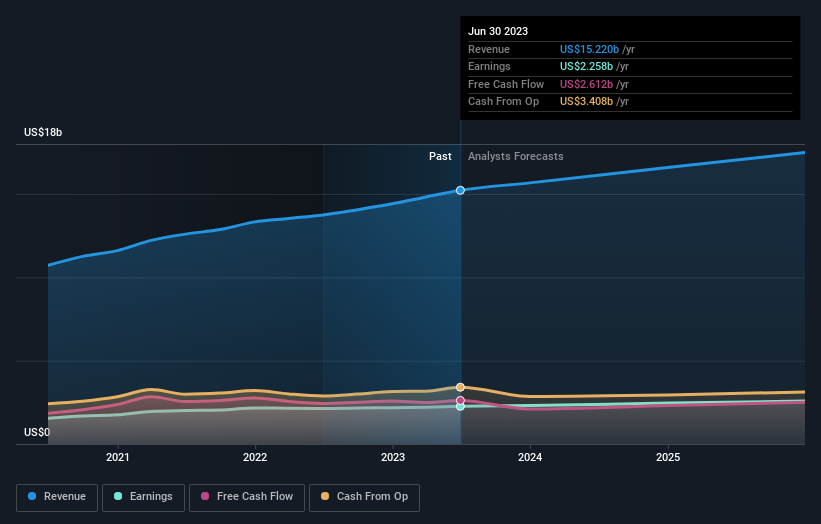Click the pink Free Cash Flow data point

(x=460, y=400)
